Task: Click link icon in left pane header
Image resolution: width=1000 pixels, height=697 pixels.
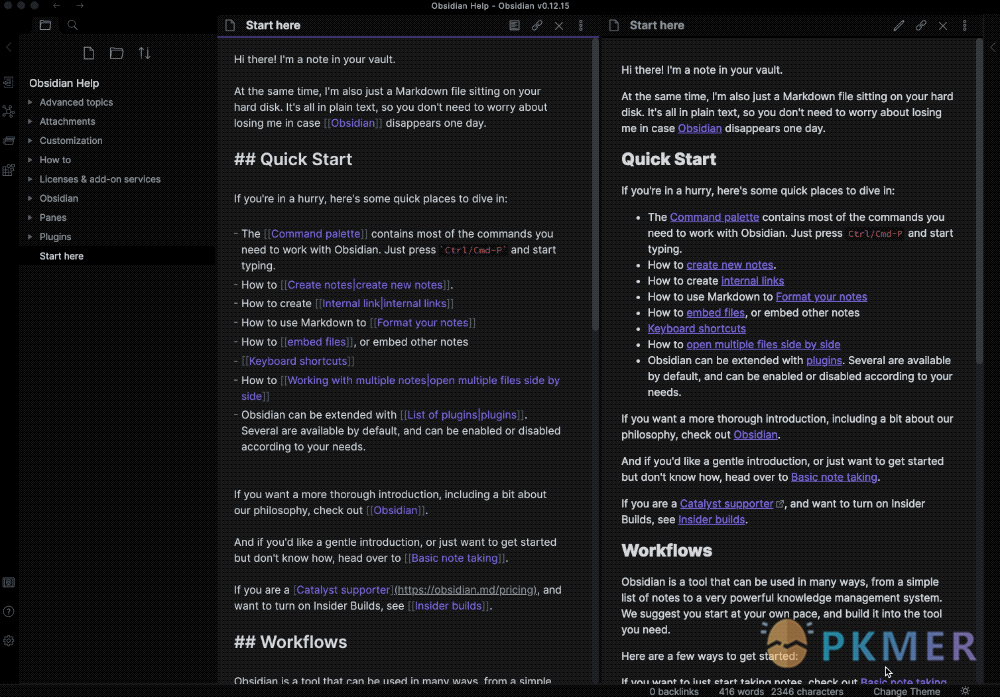Action: click(x=537, y=26)
